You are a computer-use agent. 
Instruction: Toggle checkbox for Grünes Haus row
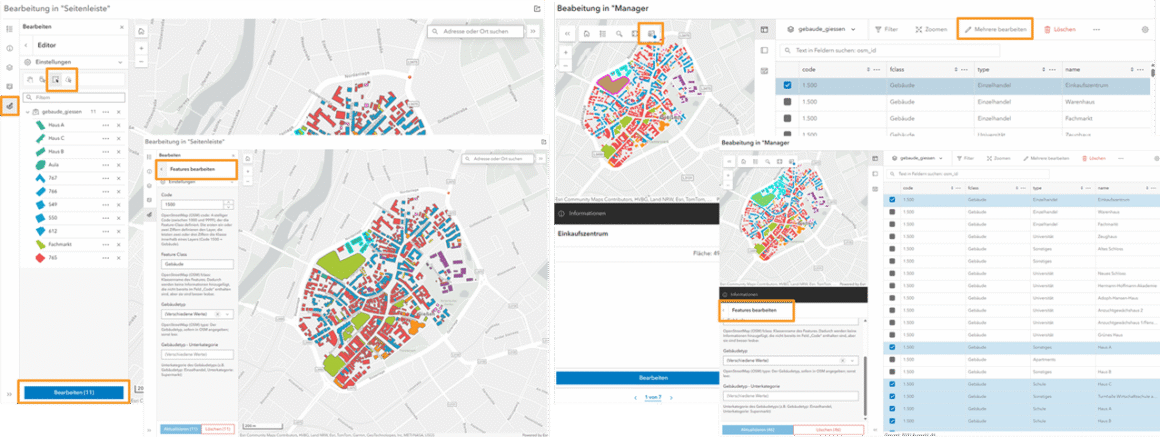pyautogui.click(x=891, y=334)
